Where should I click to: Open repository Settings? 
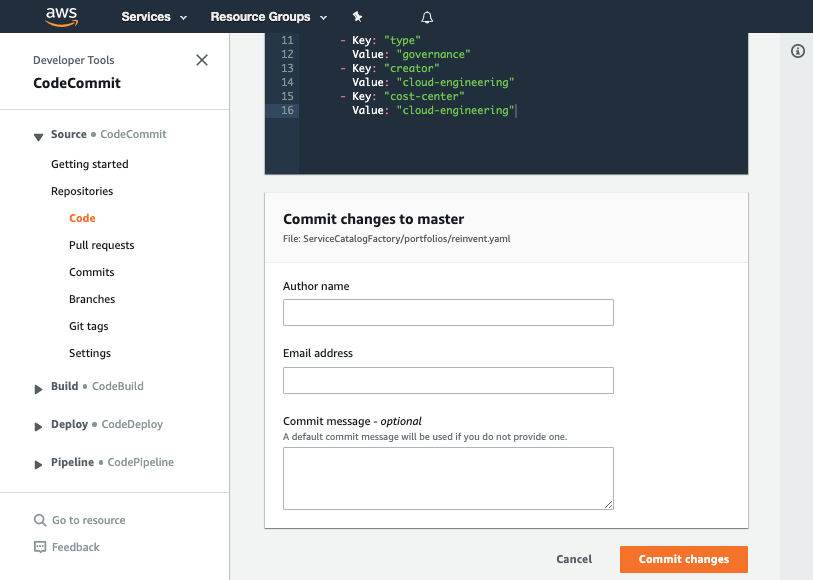click(x=90, y=353)
